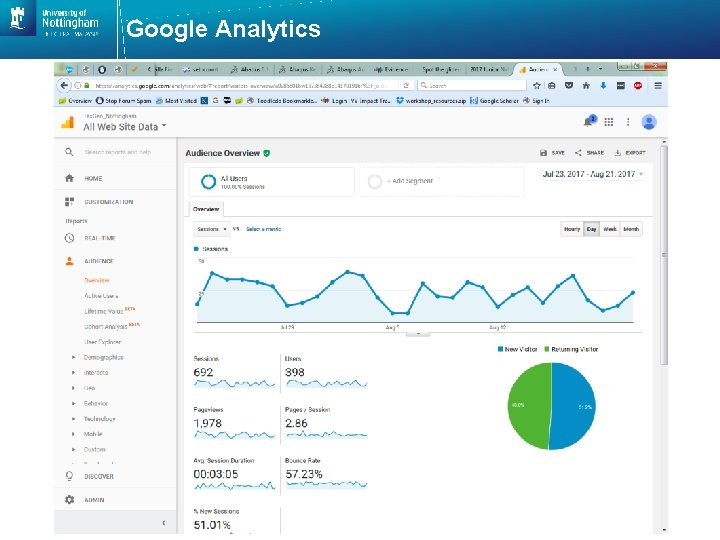
Task: Bookmark this page with the star icon
Action: pyautogui.click(x=536, y=85)
